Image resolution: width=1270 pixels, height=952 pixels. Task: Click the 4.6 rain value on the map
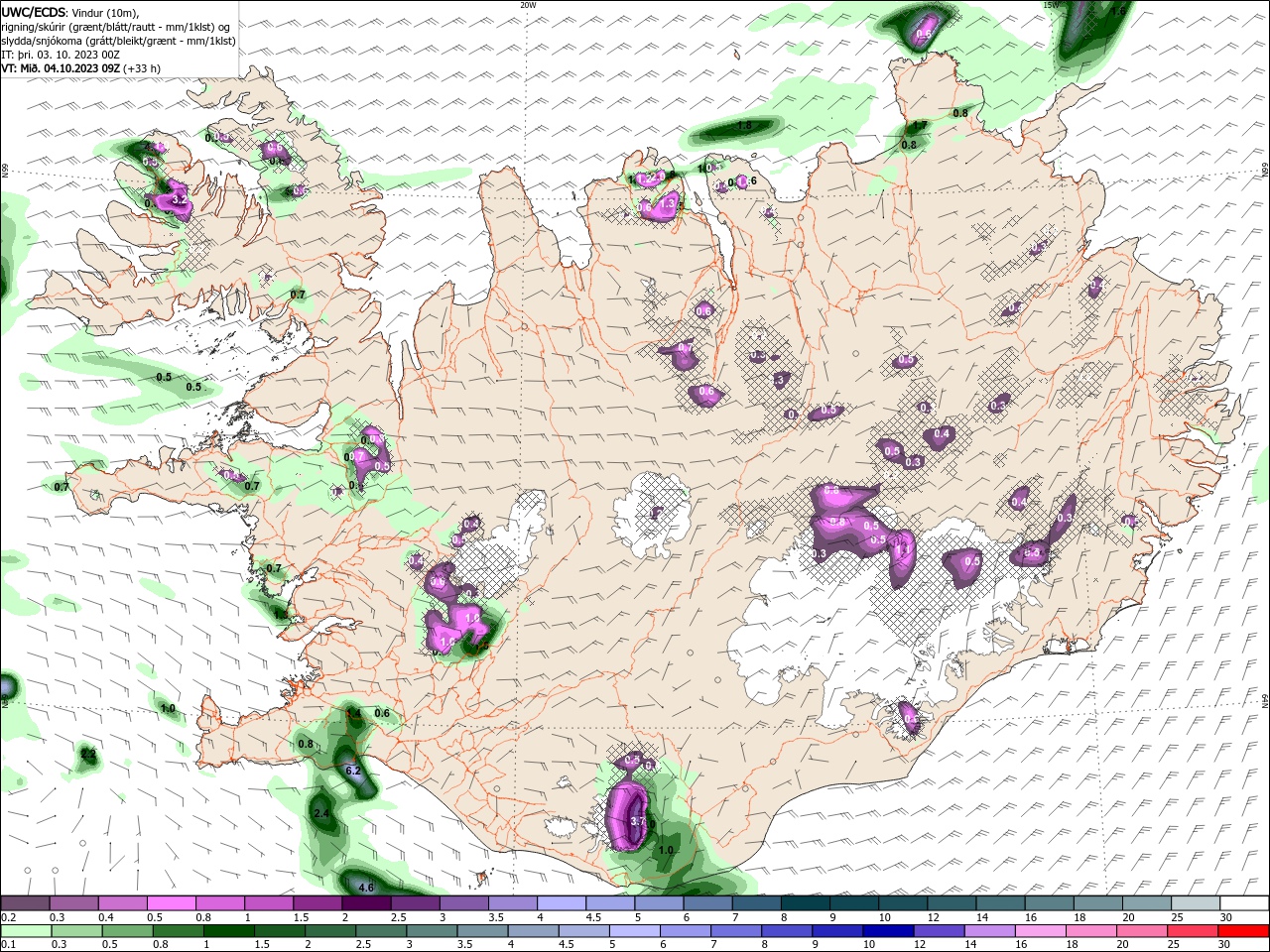click(x=365, y=888)
